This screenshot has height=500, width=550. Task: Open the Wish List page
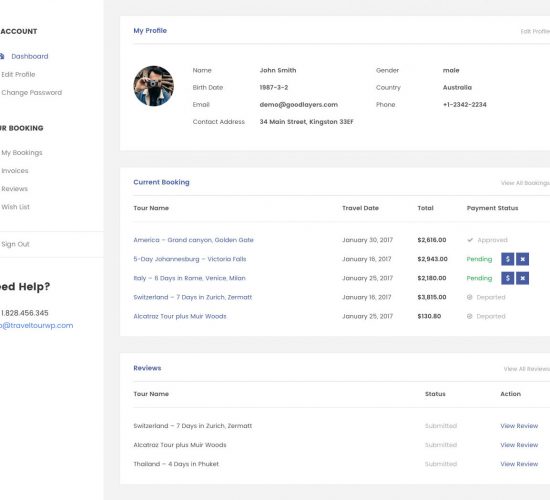(15, 207)
